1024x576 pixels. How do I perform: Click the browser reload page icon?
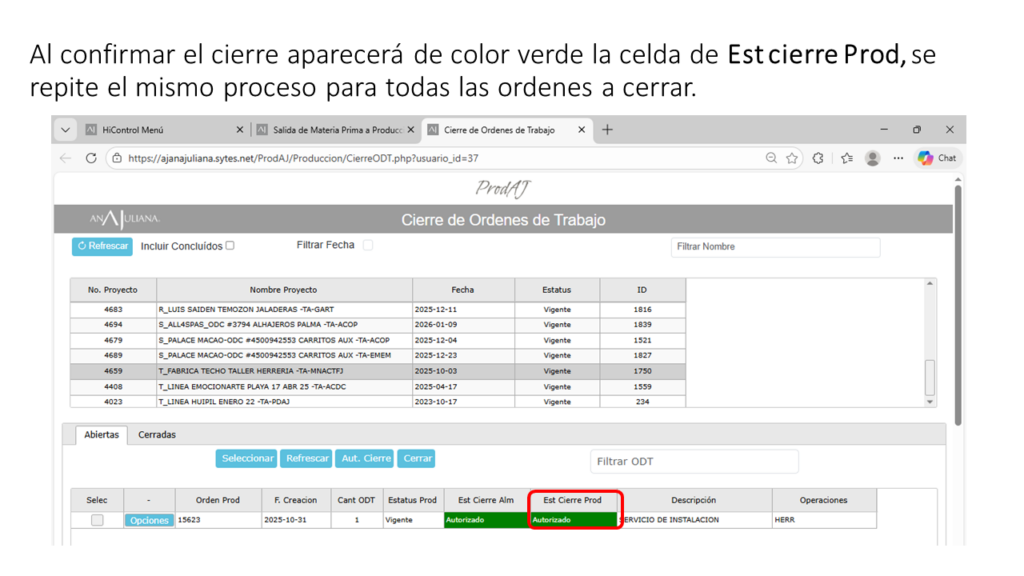pyautogui.click(x=91, y=158)
